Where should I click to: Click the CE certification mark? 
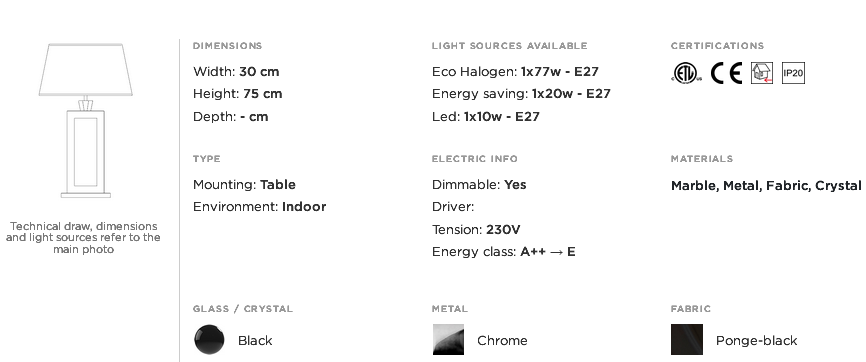726,73
